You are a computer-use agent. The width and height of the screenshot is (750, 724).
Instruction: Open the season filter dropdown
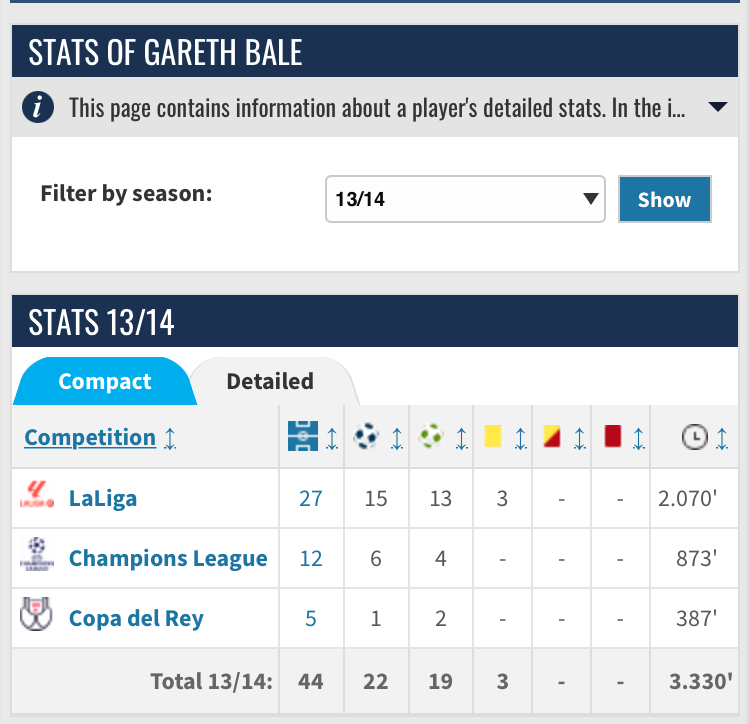point(465,199)
